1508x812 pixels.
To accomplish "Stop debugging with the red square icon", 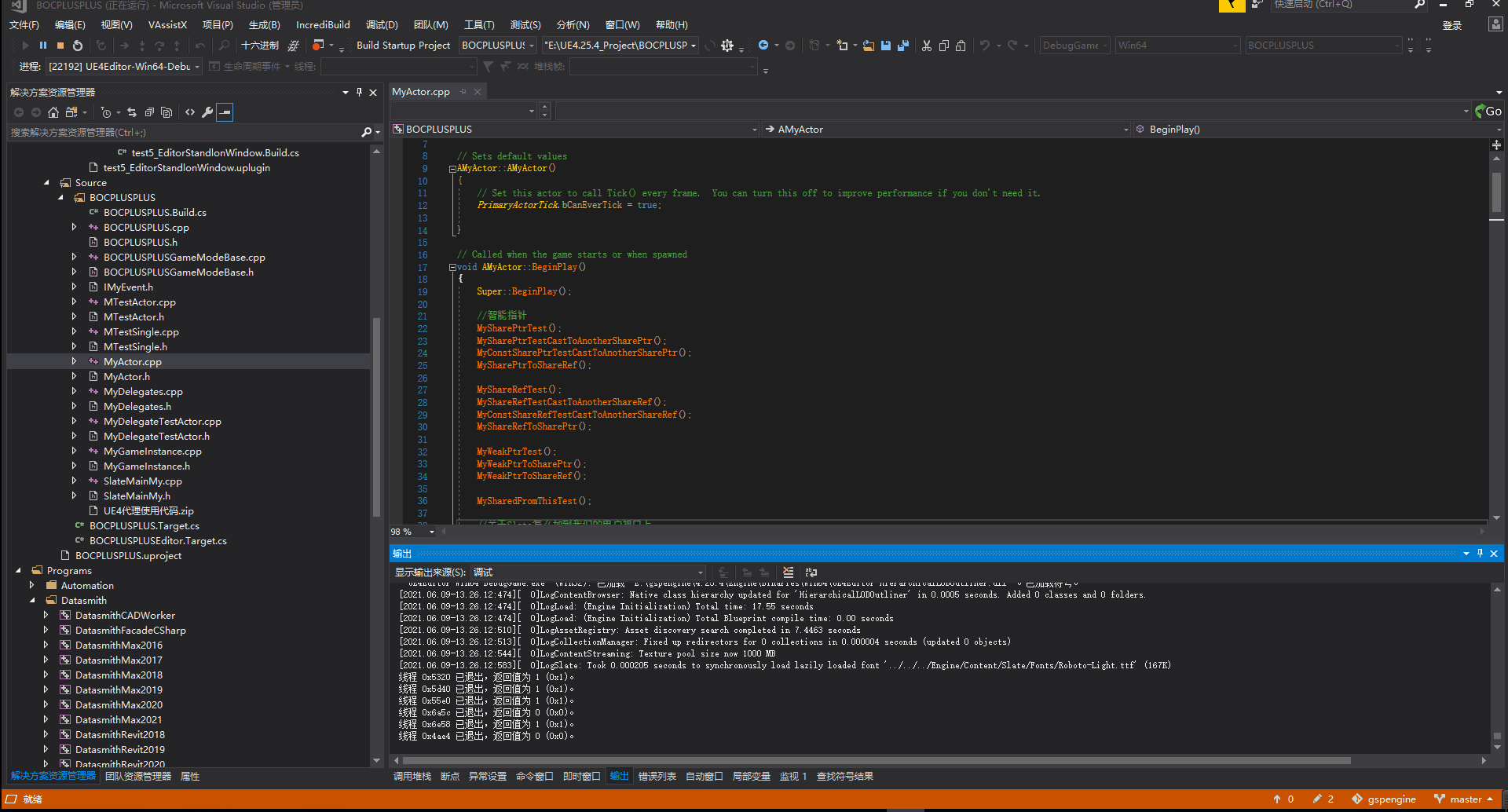I will click(60, 45).
